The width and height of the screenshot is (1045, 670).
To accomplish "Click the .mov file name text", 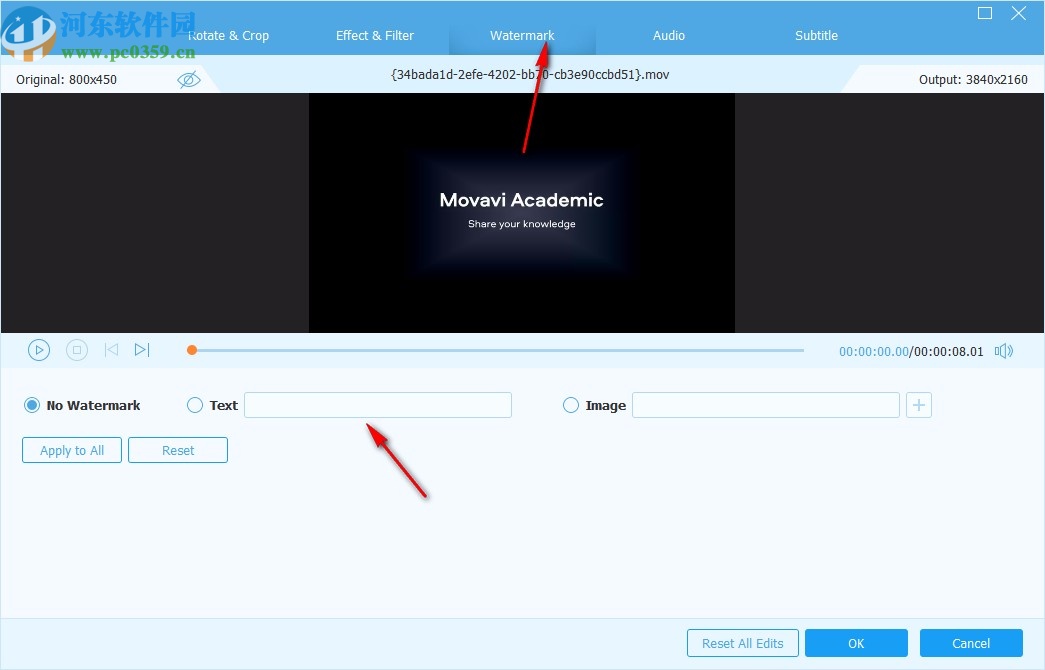I will pos(530,75).
